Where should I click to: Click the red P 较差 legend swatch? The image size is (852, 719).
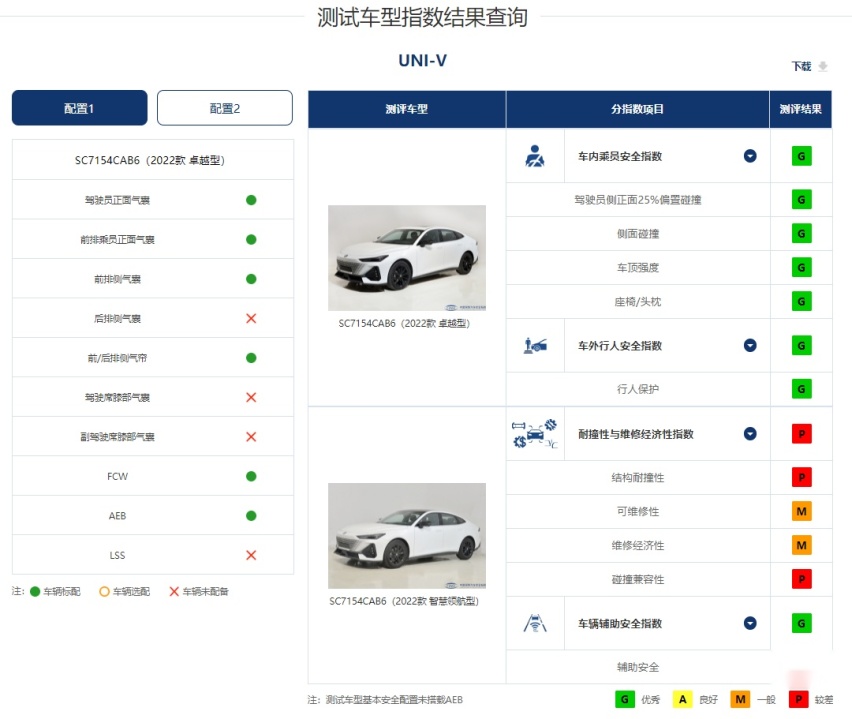pyautogui.click(x=798, y=699)
